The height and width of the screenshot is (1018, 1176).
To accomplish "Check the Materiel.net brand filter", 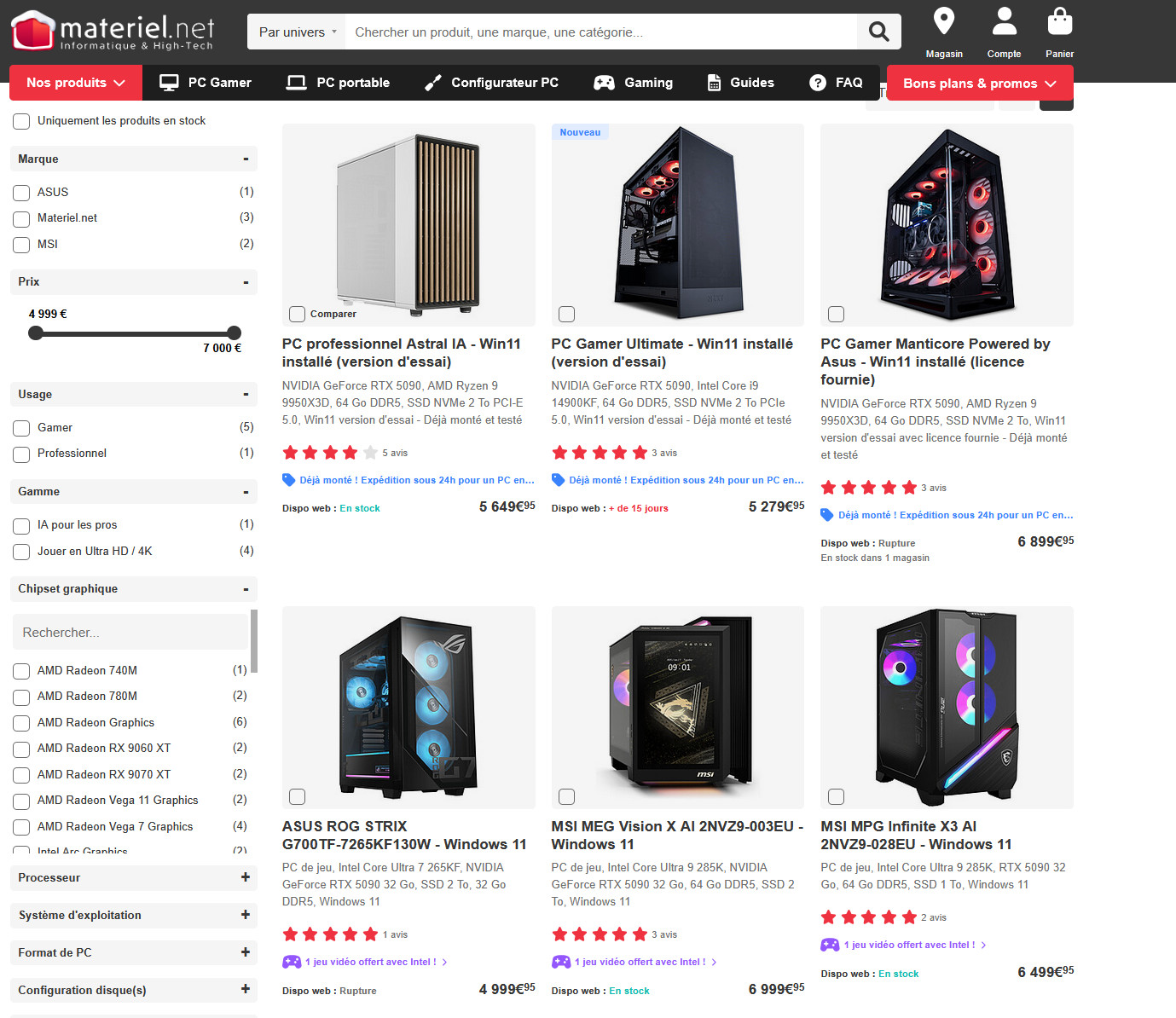I will [21, 219].
